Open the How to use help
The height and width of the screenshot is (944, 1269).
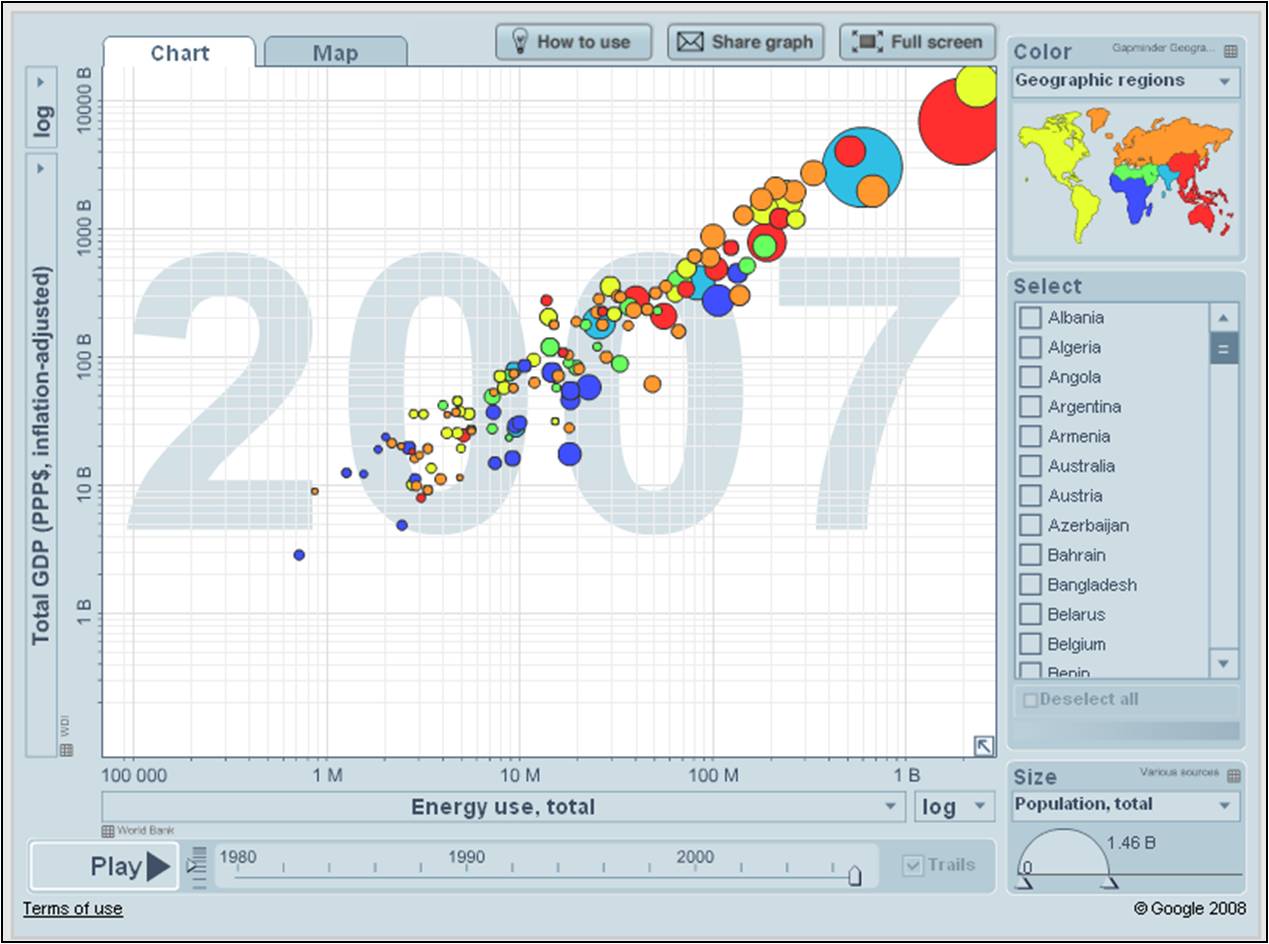click(x=574, y=42)
